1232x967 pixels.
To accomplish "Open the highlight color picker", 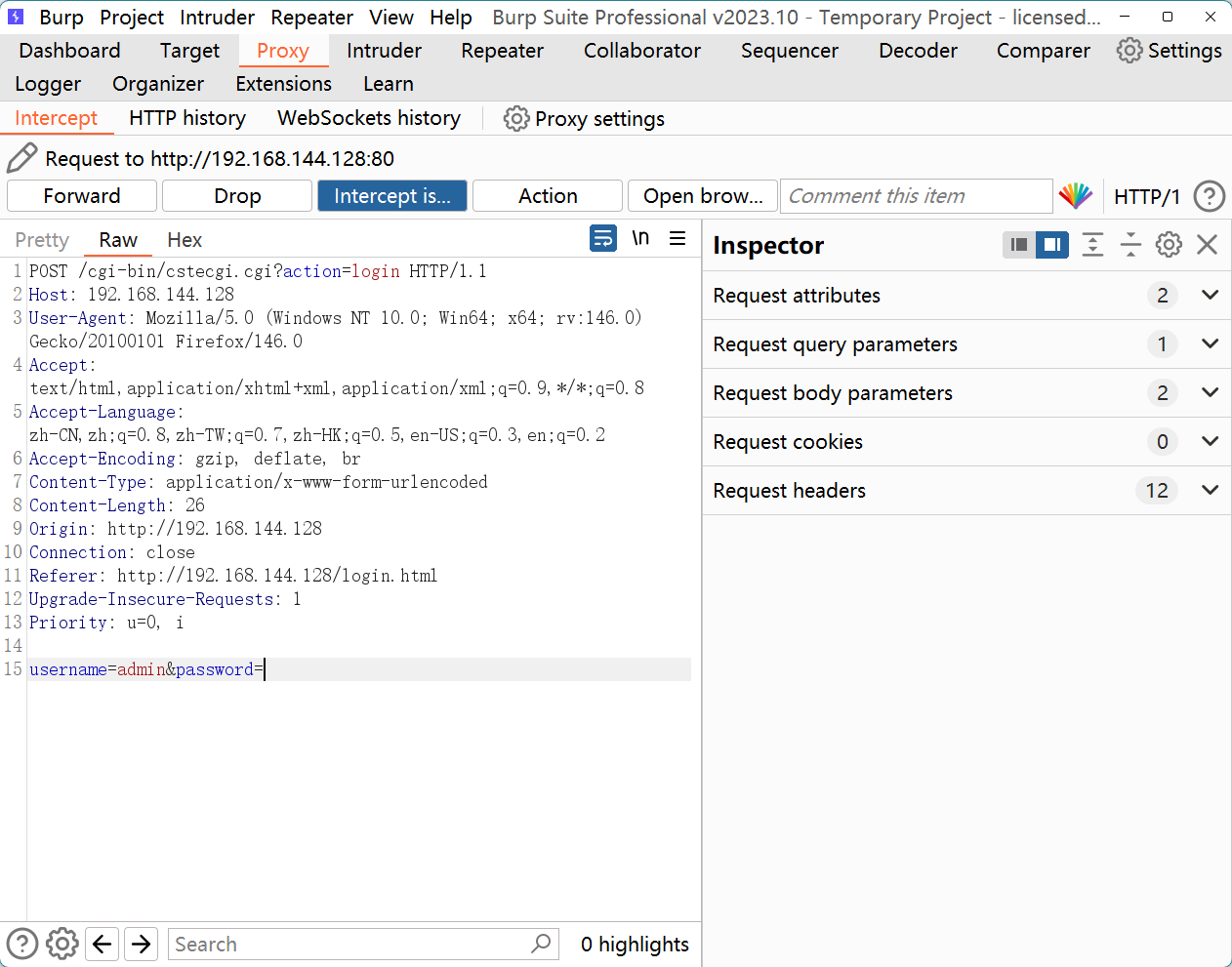I will [x=1076, y=196].
